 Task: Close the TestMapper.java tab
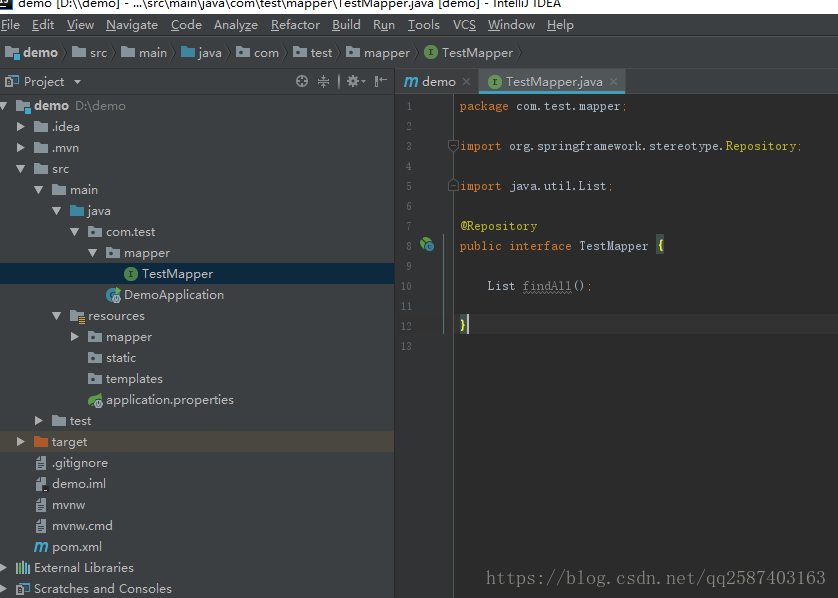click(614, 82)
